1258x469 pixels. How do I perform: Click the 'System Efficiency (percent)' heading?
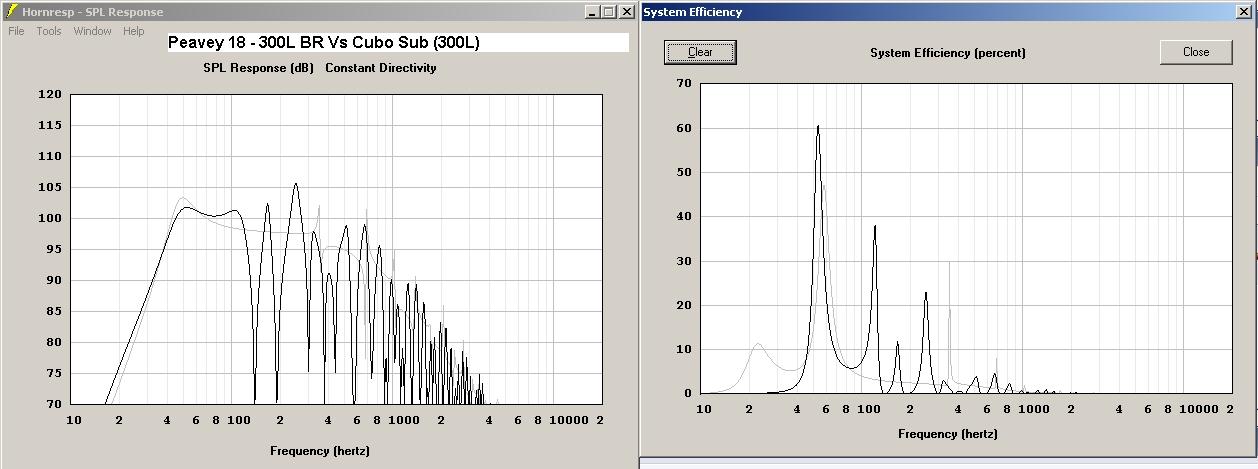[x=948, y=53]
